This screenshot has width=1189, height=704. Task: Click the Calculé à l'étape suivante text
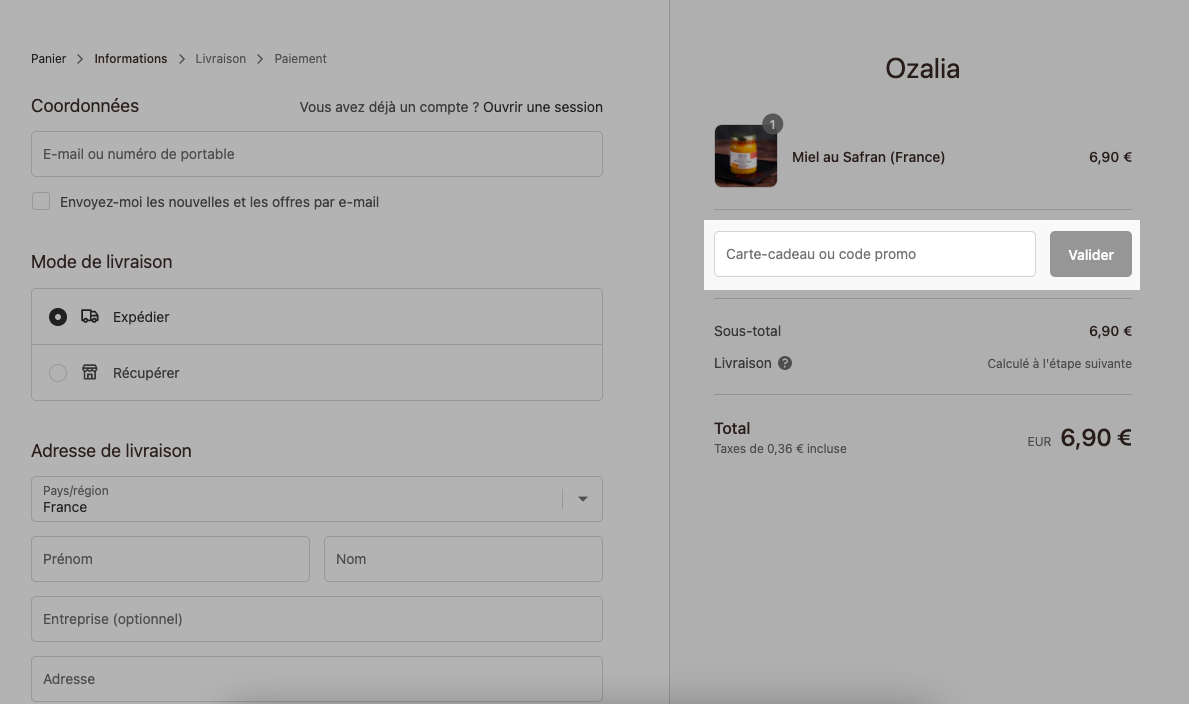(1059, 363)
